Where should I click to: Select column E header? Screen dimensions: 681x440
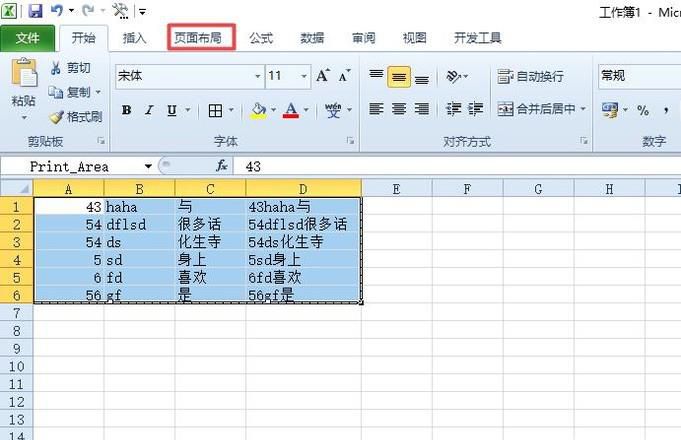(x=397, y=189)
